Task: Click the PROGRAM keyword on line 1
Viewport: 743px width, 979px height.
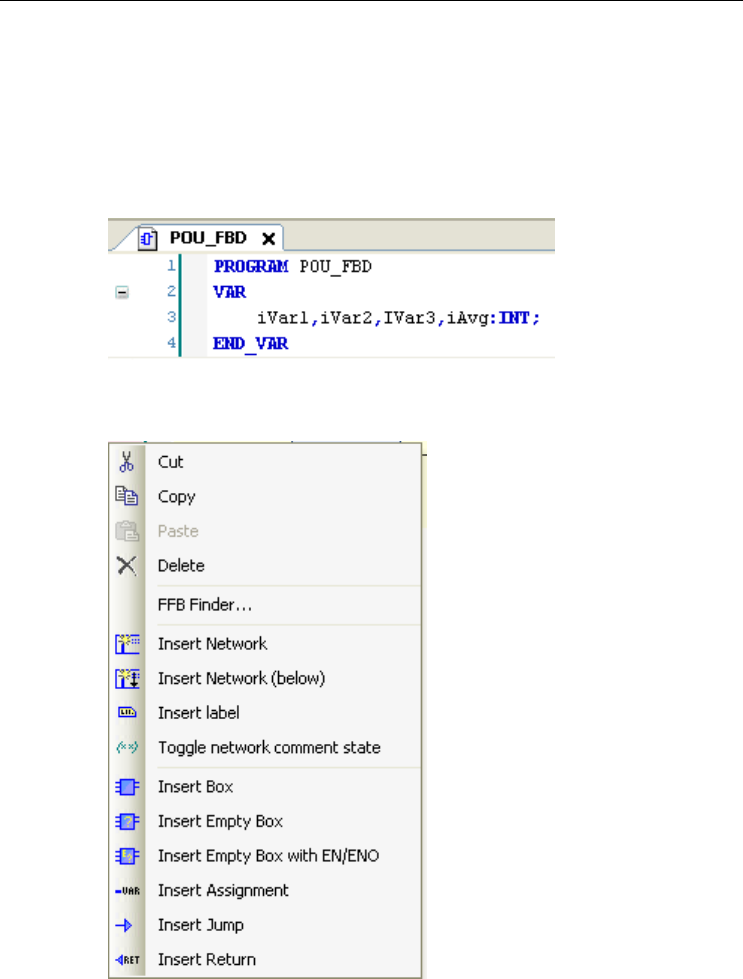Action: (251, 267)
